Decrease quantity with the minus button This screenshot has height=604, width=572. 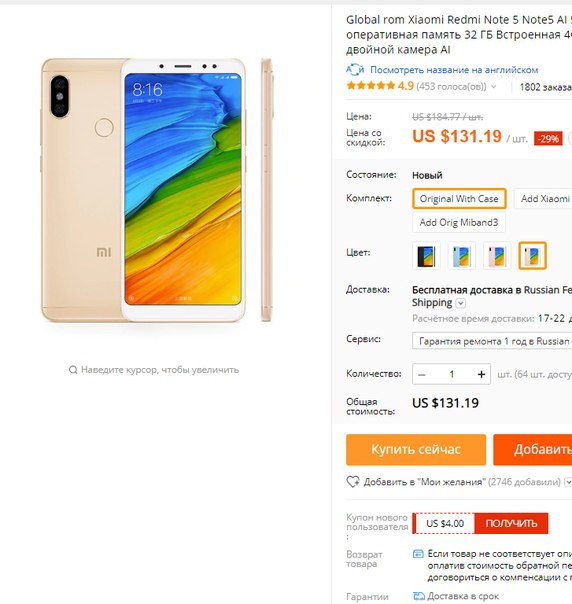[x=422, y=374]
